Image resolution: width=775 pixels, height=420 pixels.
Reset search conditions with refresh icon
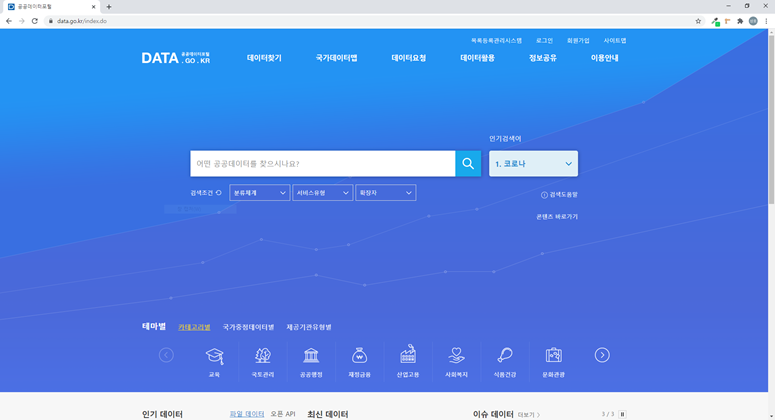pos(218,193)
